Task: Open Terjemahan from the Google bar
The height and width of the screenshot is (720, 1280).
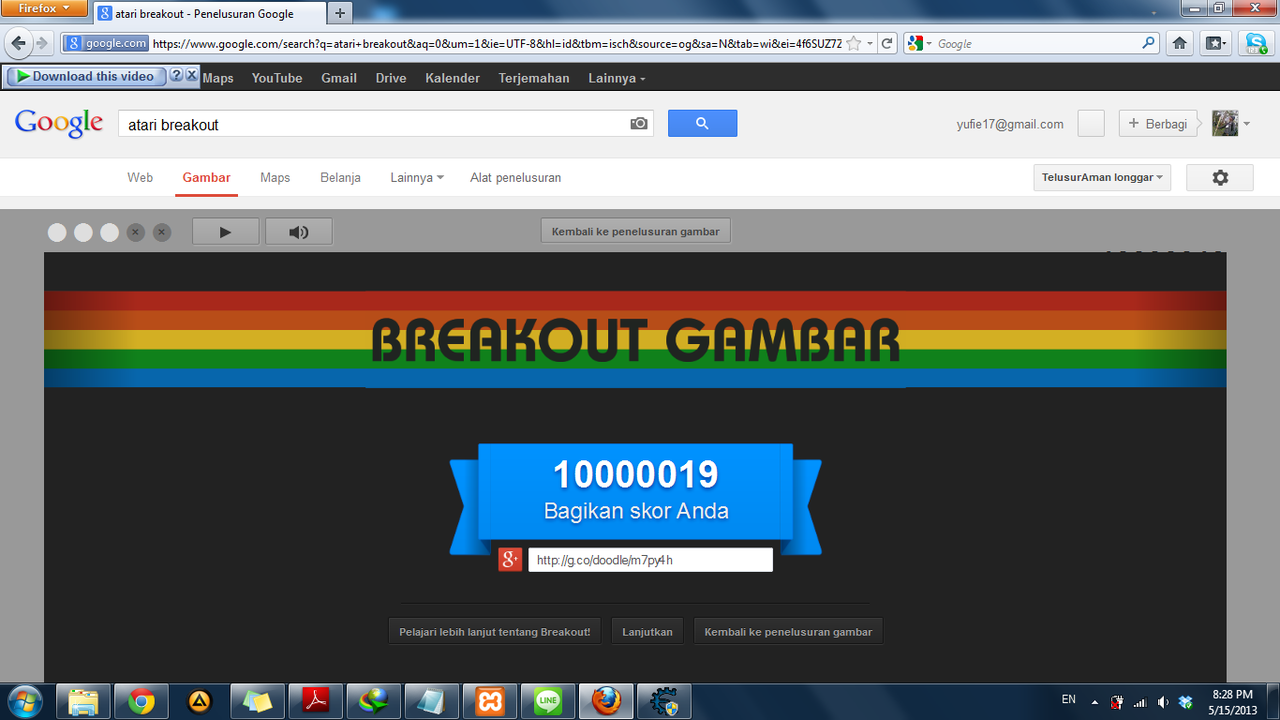Action: [x=534, y=78]
